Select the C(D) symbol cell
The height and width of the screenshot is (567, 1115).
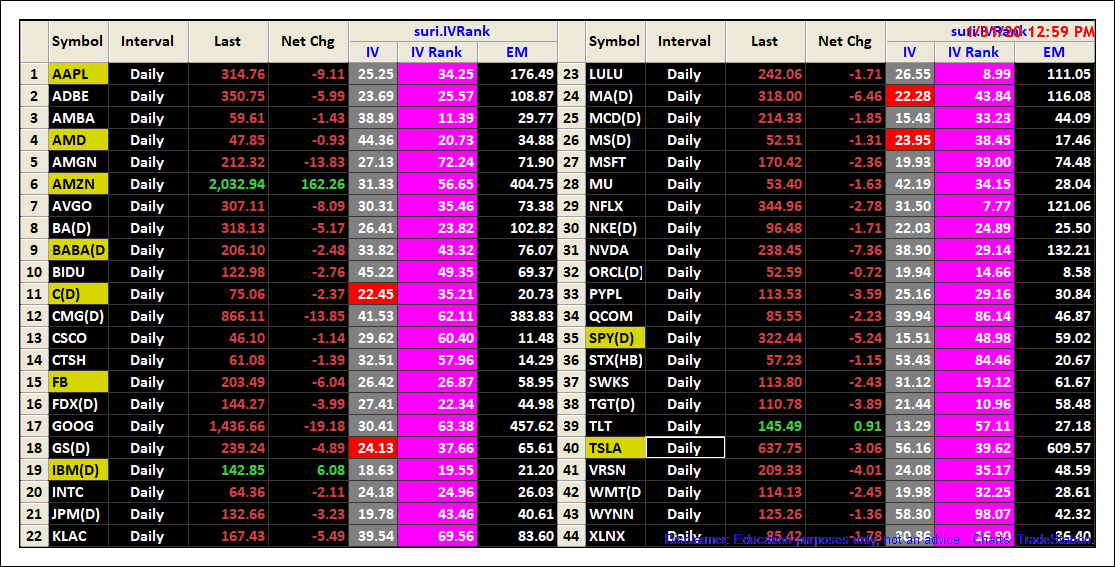[78, 295]
